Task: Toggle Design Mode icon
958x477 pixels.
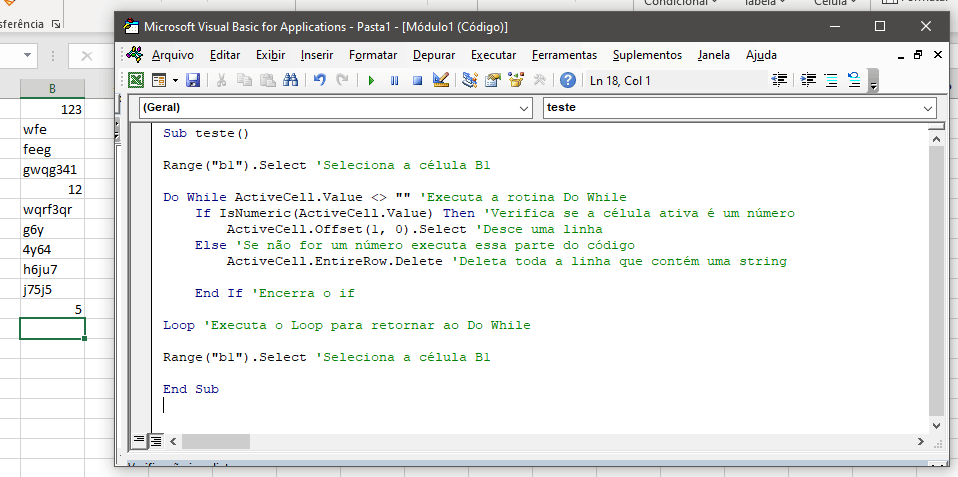Action: 441,80
